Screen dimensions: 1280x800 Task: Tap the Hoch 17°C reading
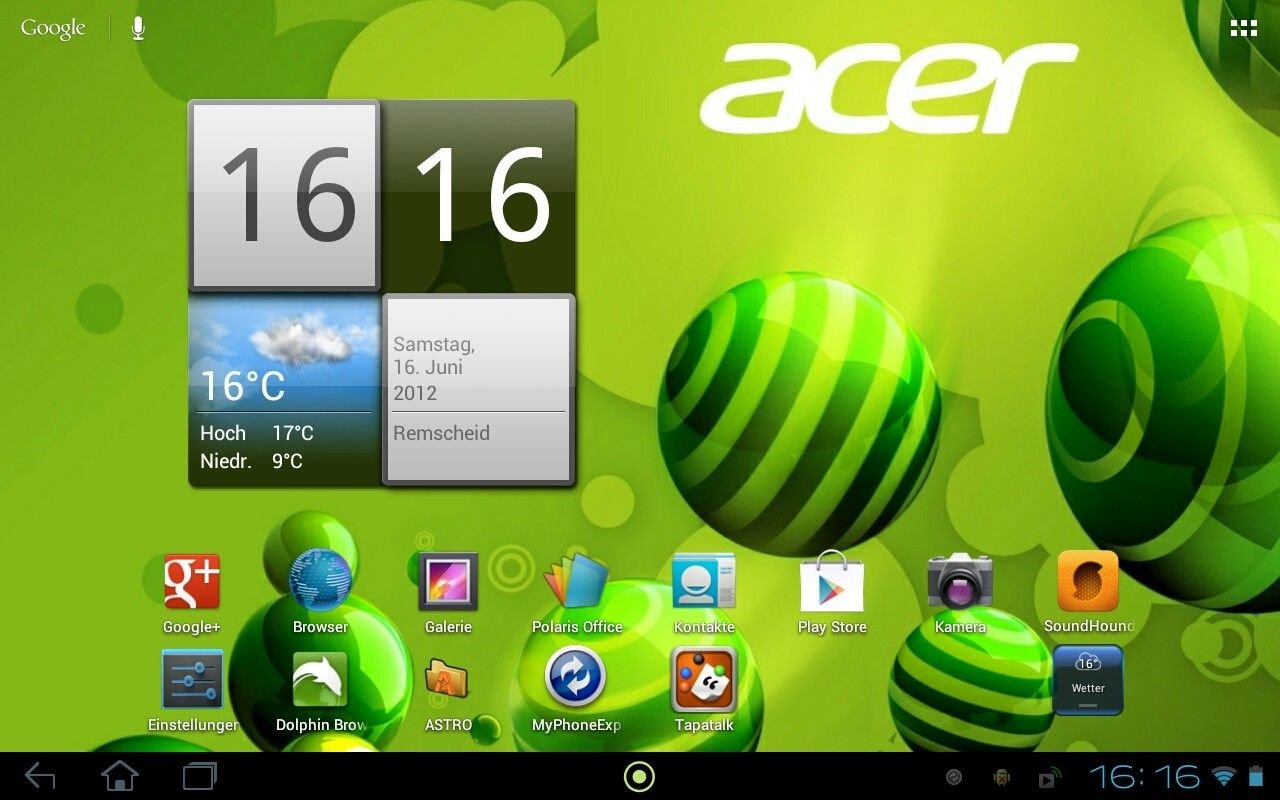pyautogui.click(x=257, y=433)
